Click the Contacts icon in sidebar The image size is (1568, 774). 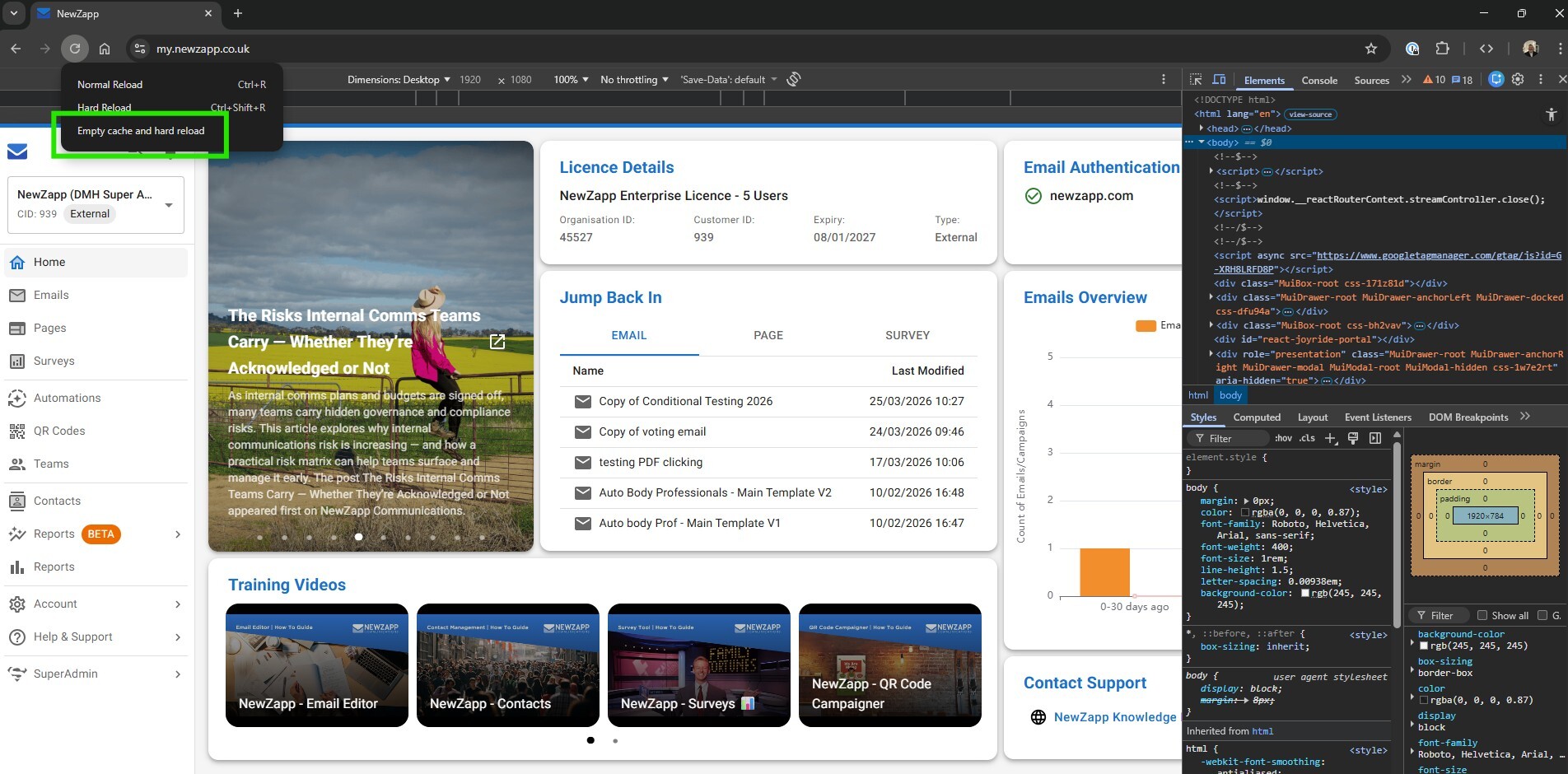point(16,501)
